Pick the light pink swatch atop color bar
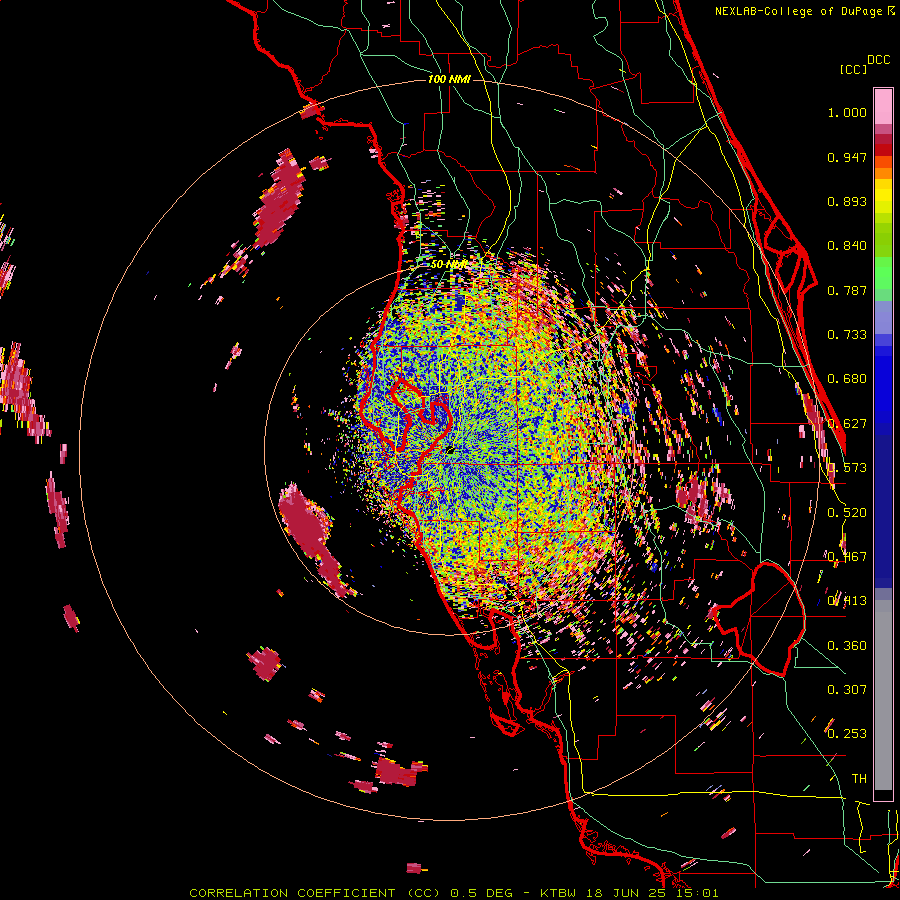This screenshot has height=900, width=900. click(x=883, y=107)
